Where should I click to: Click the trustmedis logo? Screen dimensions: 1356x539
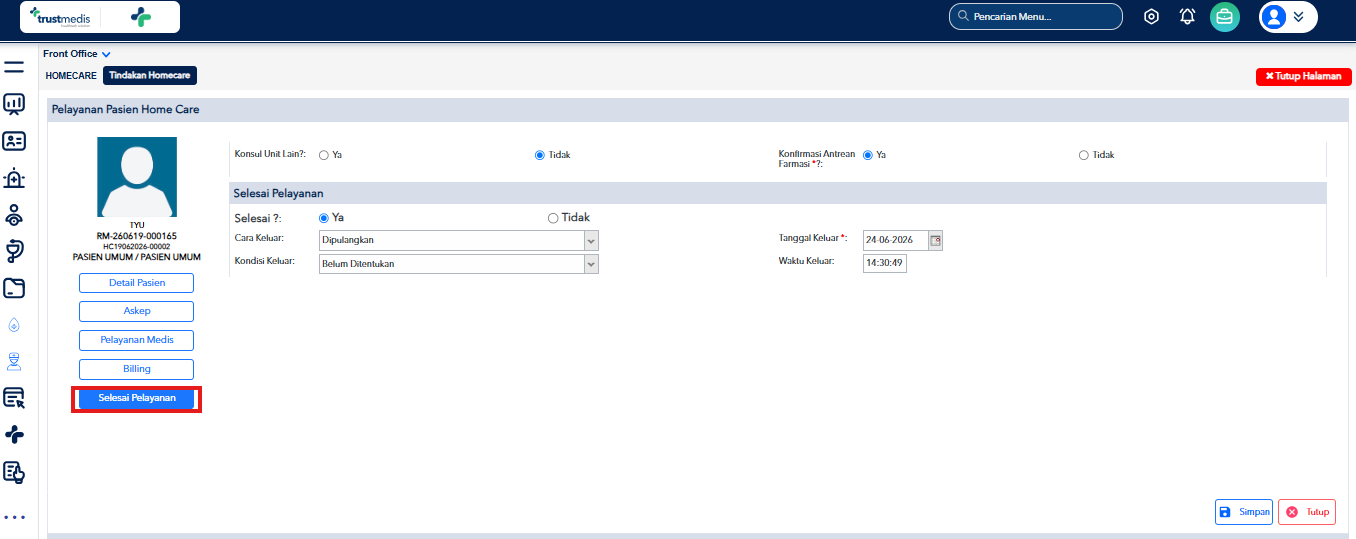click(x=61, y=16)
